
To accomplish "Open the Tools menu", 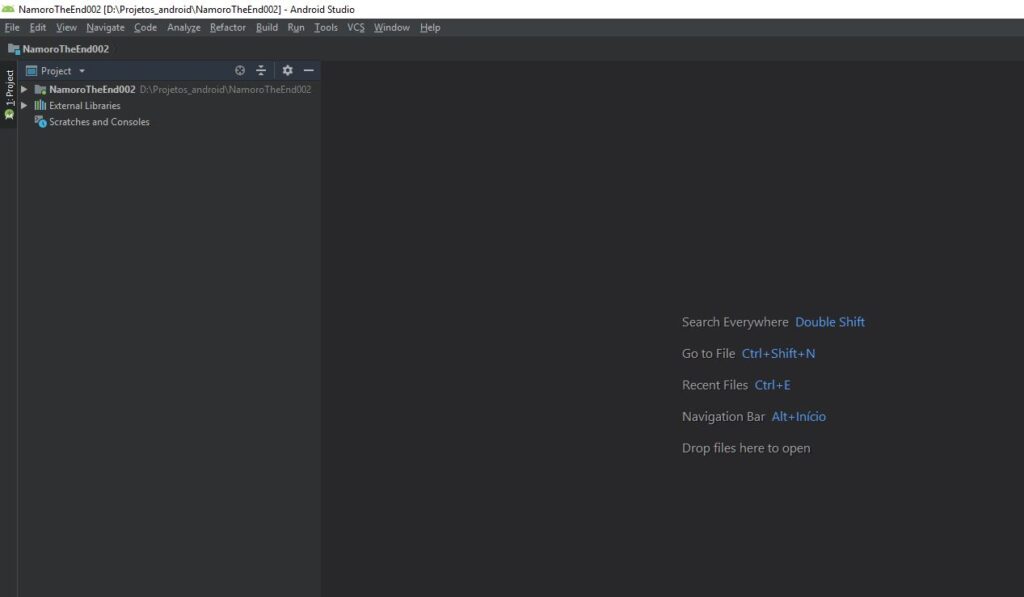I will tap(325, 27).
